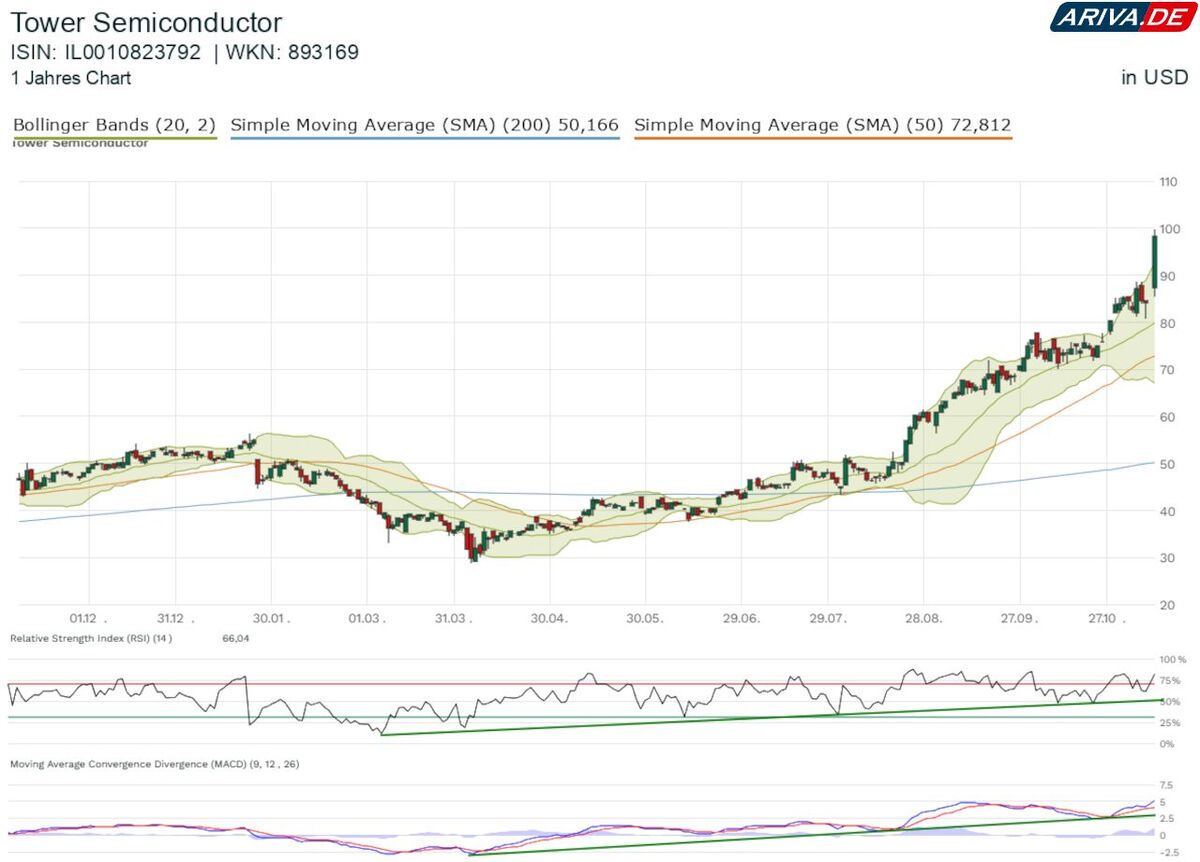1200x862 pixels.
Task: Click the 30 price axis value
Action: coord(1169,558)
